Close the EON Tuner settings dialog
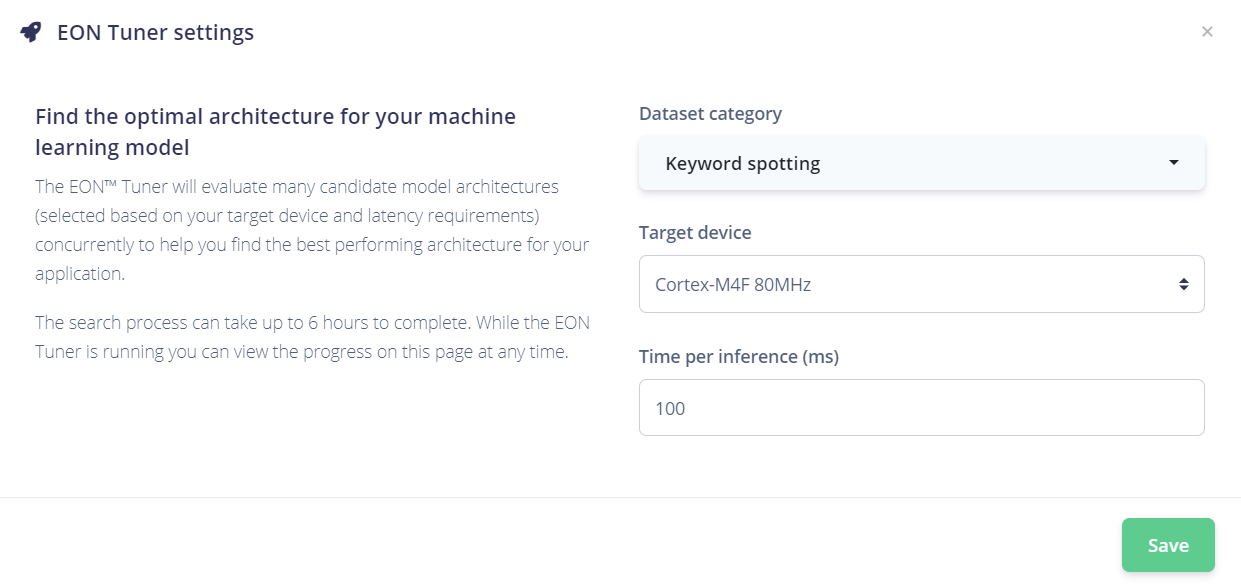This screenshot has width=1241, height=587. click(x=1207, y=32)
